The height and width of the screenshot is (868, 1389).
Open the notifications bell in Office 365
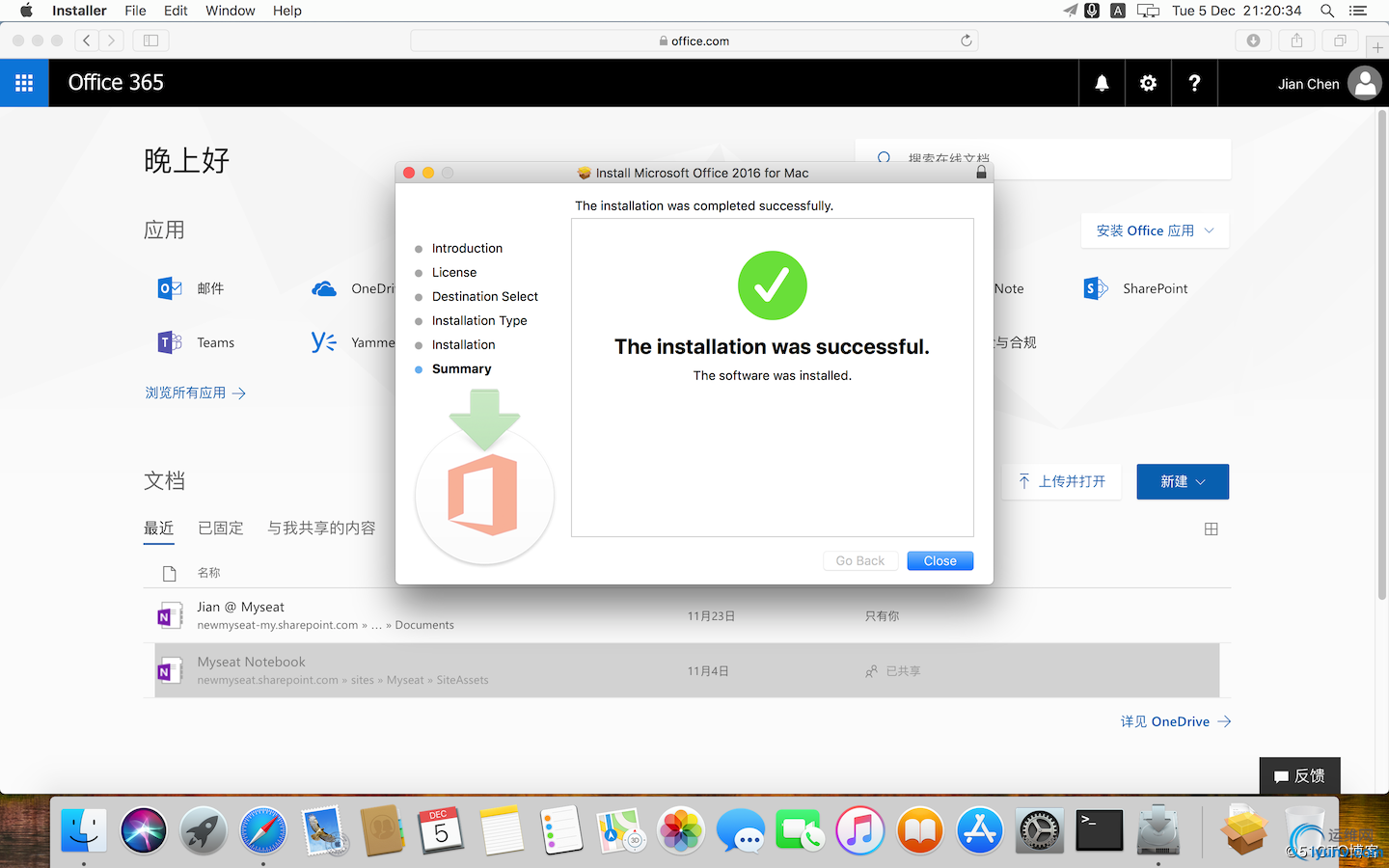point(1102,83)
